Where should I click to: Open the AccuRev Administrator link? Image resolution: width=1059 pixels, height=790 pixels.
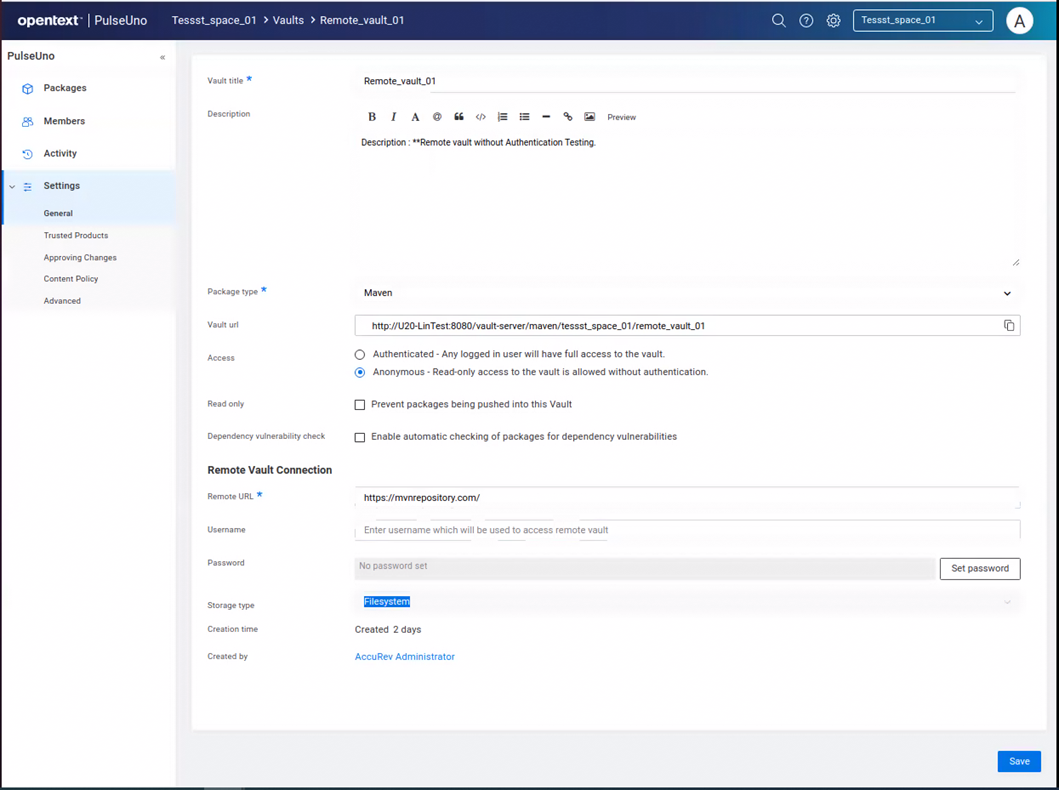click(x=405, y=657)
